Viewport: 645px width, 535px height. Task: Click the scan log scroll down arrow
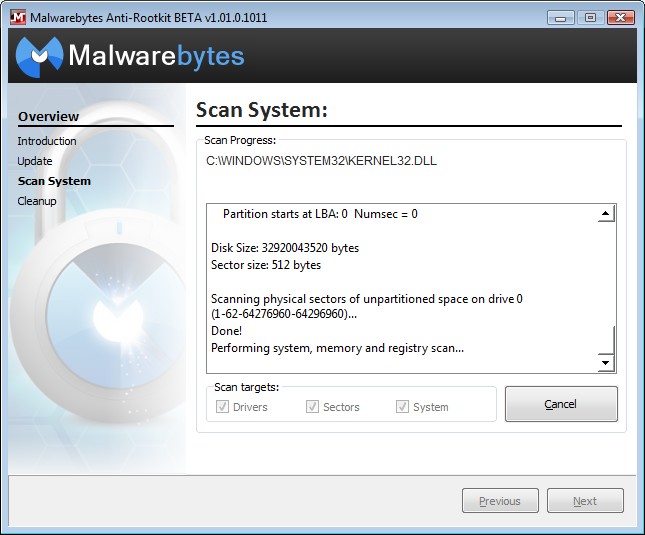click(x=606, y=363)
